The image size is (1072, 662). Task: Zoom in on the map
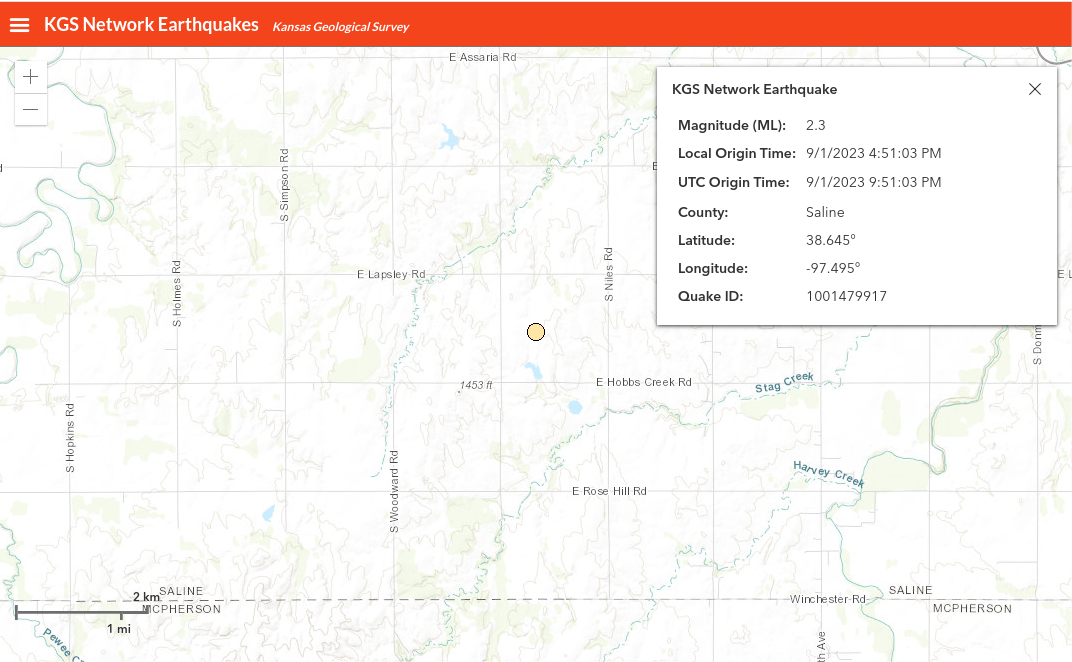coord(31,77)
